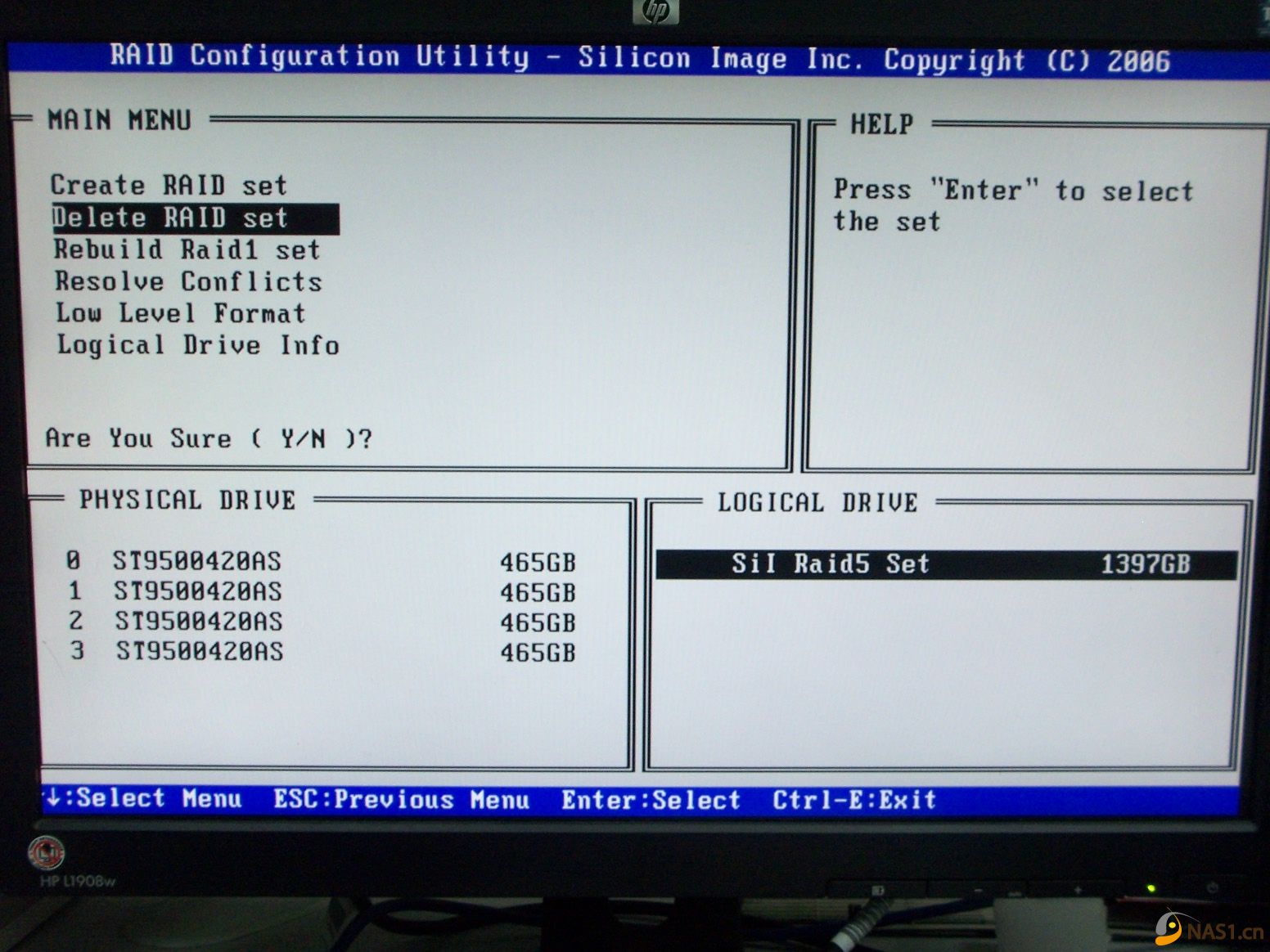Select Create RAID set menu entry

click(169, 185)
